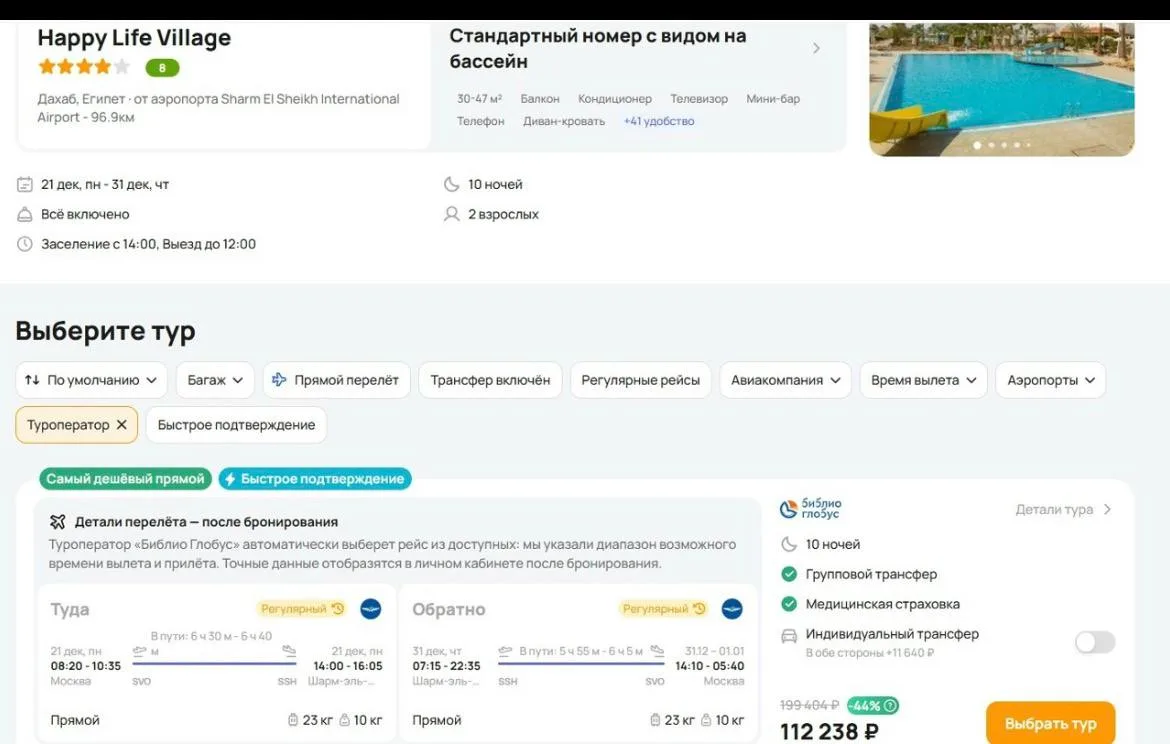Open the Авиакомпания dropdown

(785, 380)
